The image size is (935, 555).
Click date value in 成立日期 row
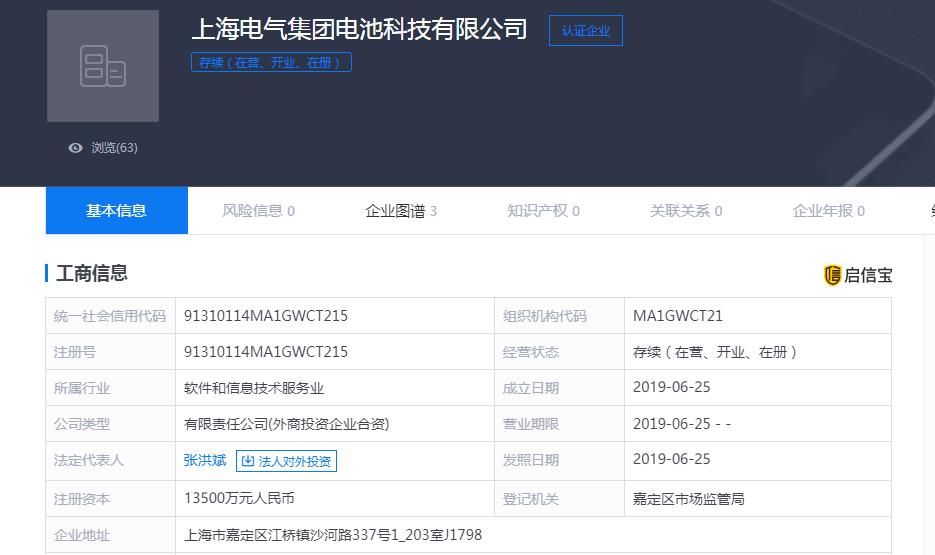click(x=671, y=387)
